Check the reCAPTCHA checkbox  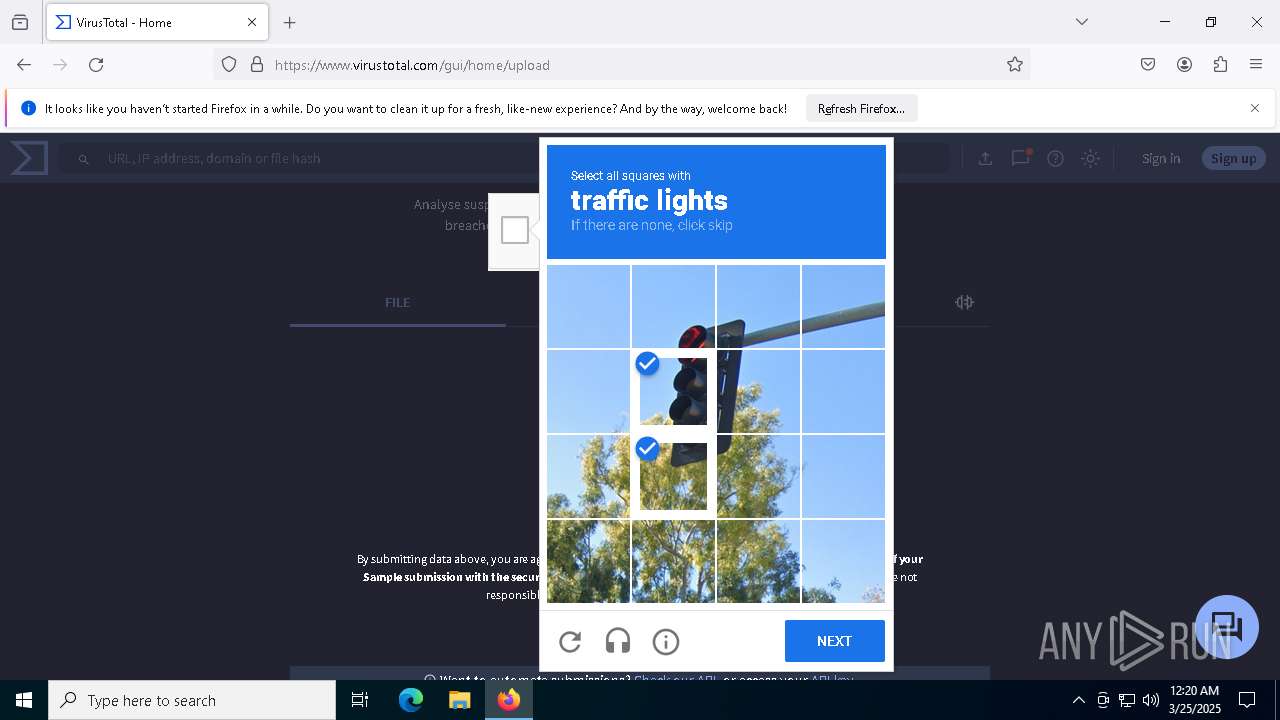[x=515, y=230]
